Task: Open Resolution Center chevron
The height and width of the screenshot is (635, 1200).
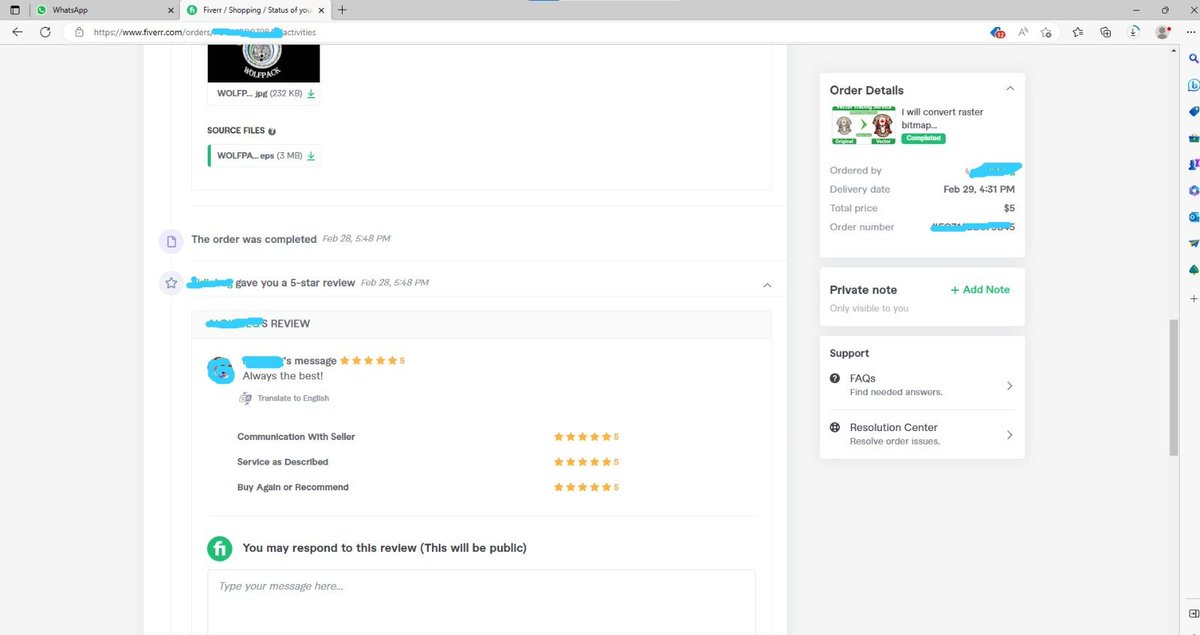Action: tap(1009, 434)
